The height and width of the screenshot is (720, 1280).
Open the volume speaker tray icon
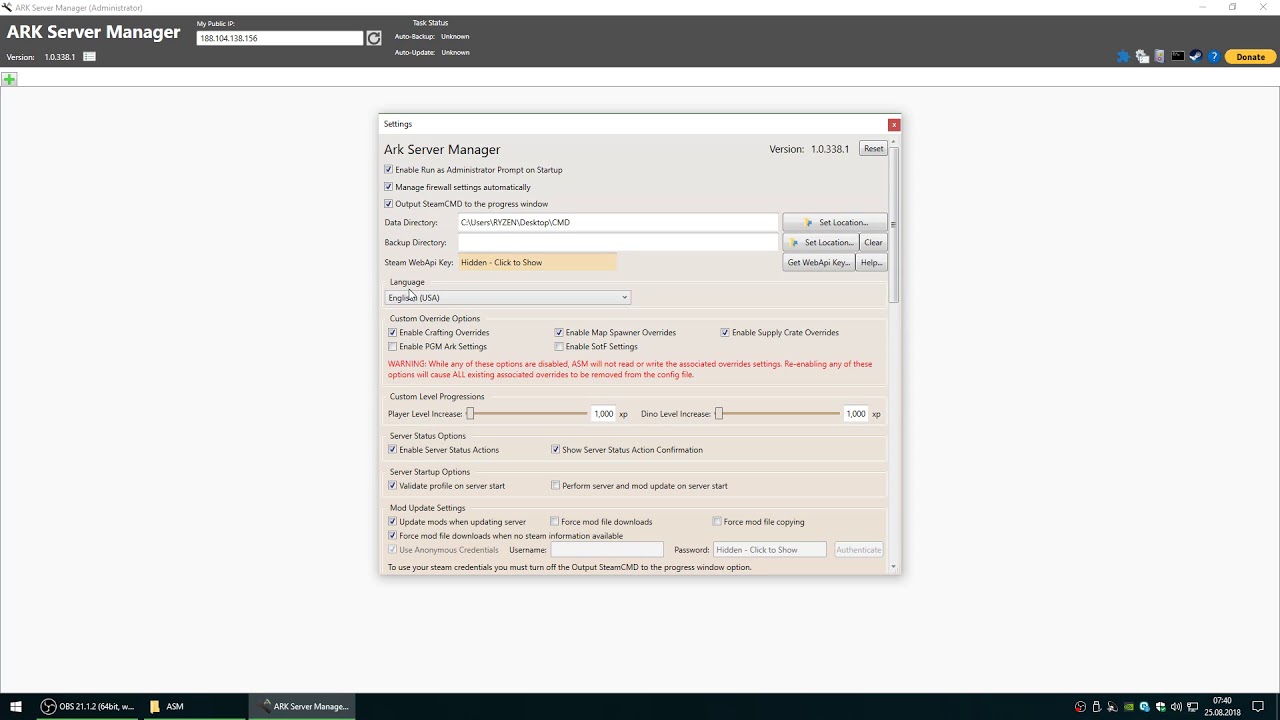tap(1176, 707)
